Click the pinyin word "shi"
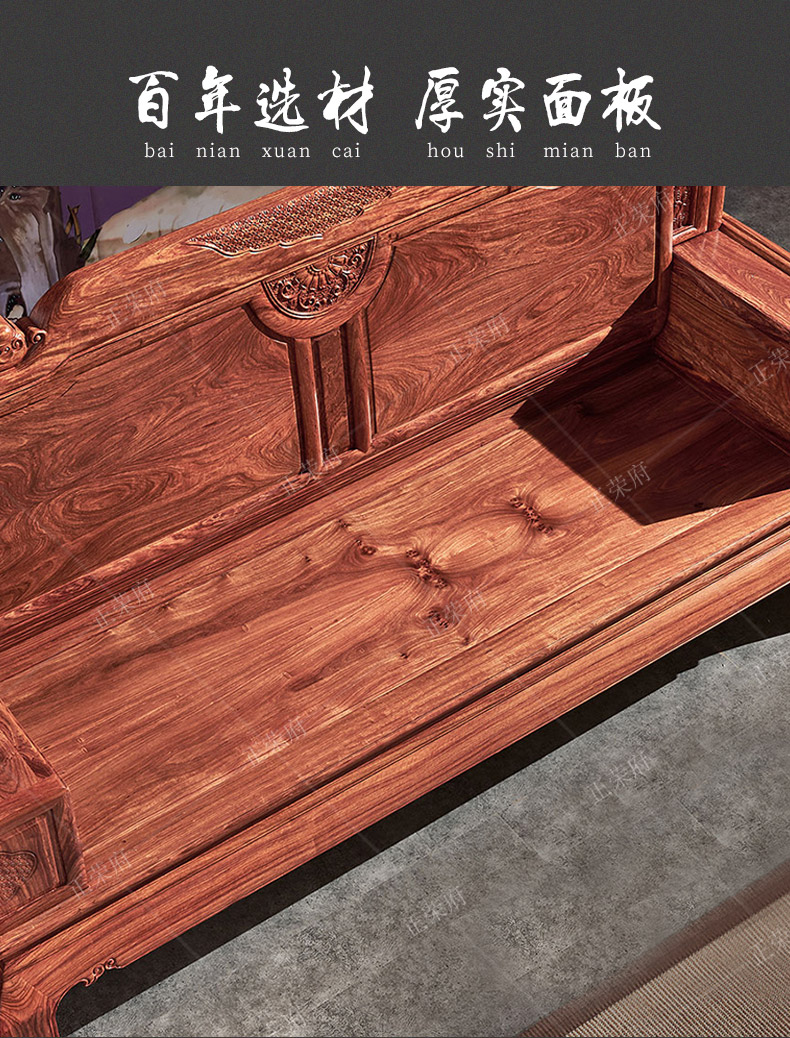The height and width of the screenshot is (1038, 790). [501, 152]
